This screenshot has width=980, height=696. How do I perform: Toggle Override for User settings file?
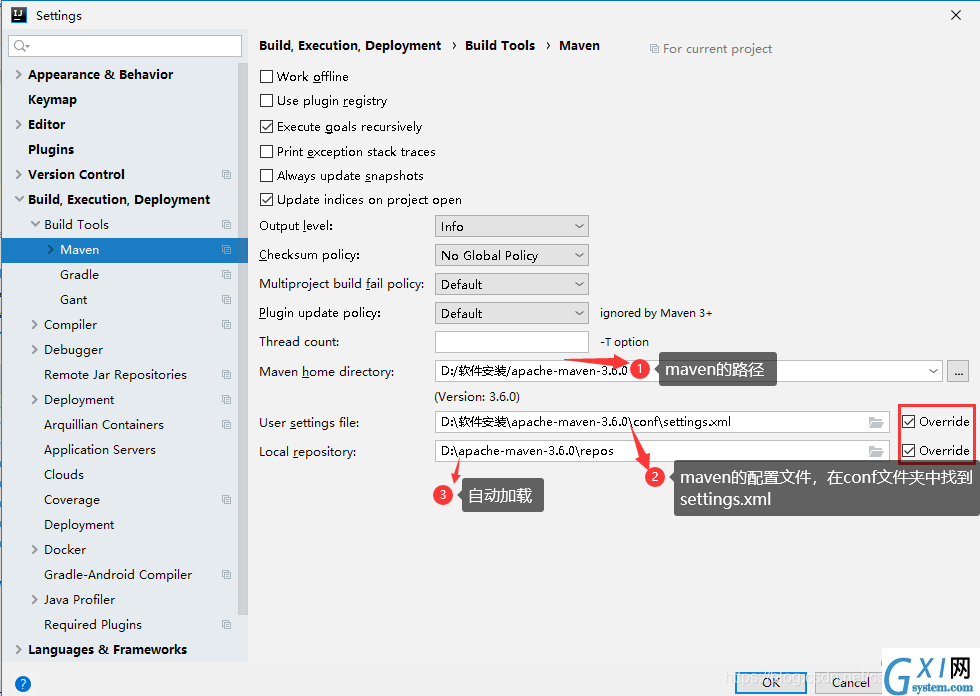(x=909, y=422)
